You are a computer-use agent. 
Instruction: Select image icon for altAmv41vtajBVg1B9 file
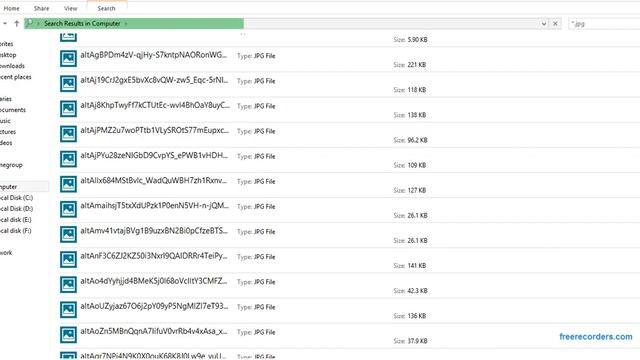pyautogui.click(x=68, y=234)
